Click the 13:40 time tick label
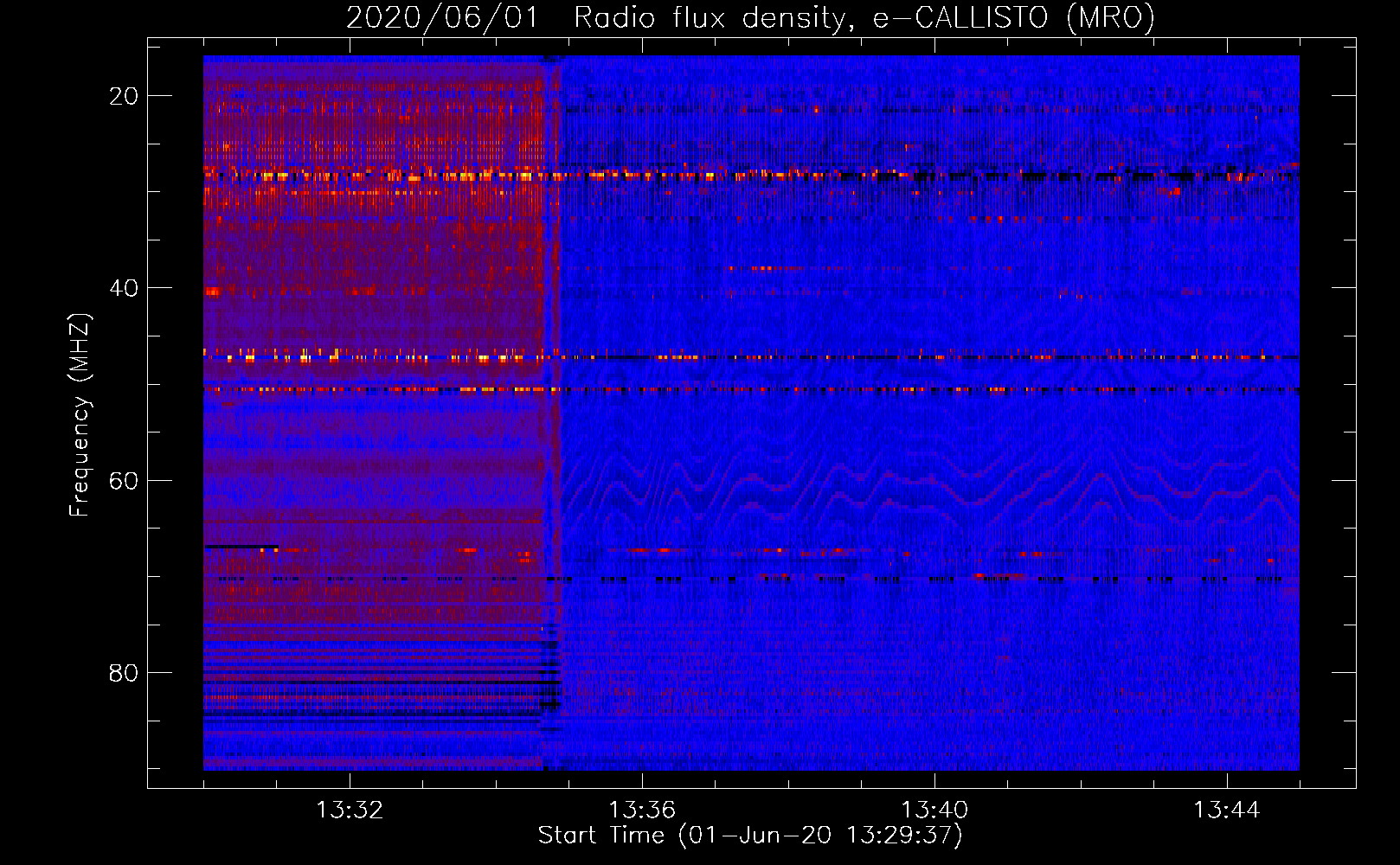Screen dimensions: 1400x865 click(x=934, y=811)
